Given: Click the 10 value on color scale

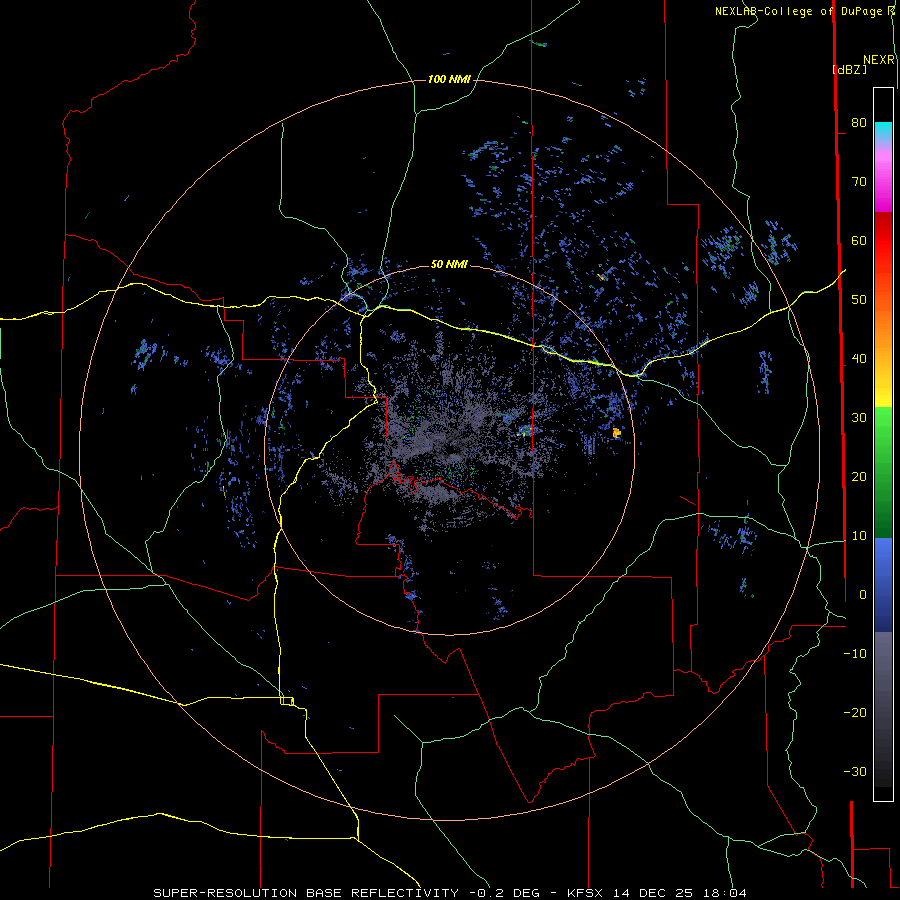Looking at the screenshot, I should click(859, 536).
